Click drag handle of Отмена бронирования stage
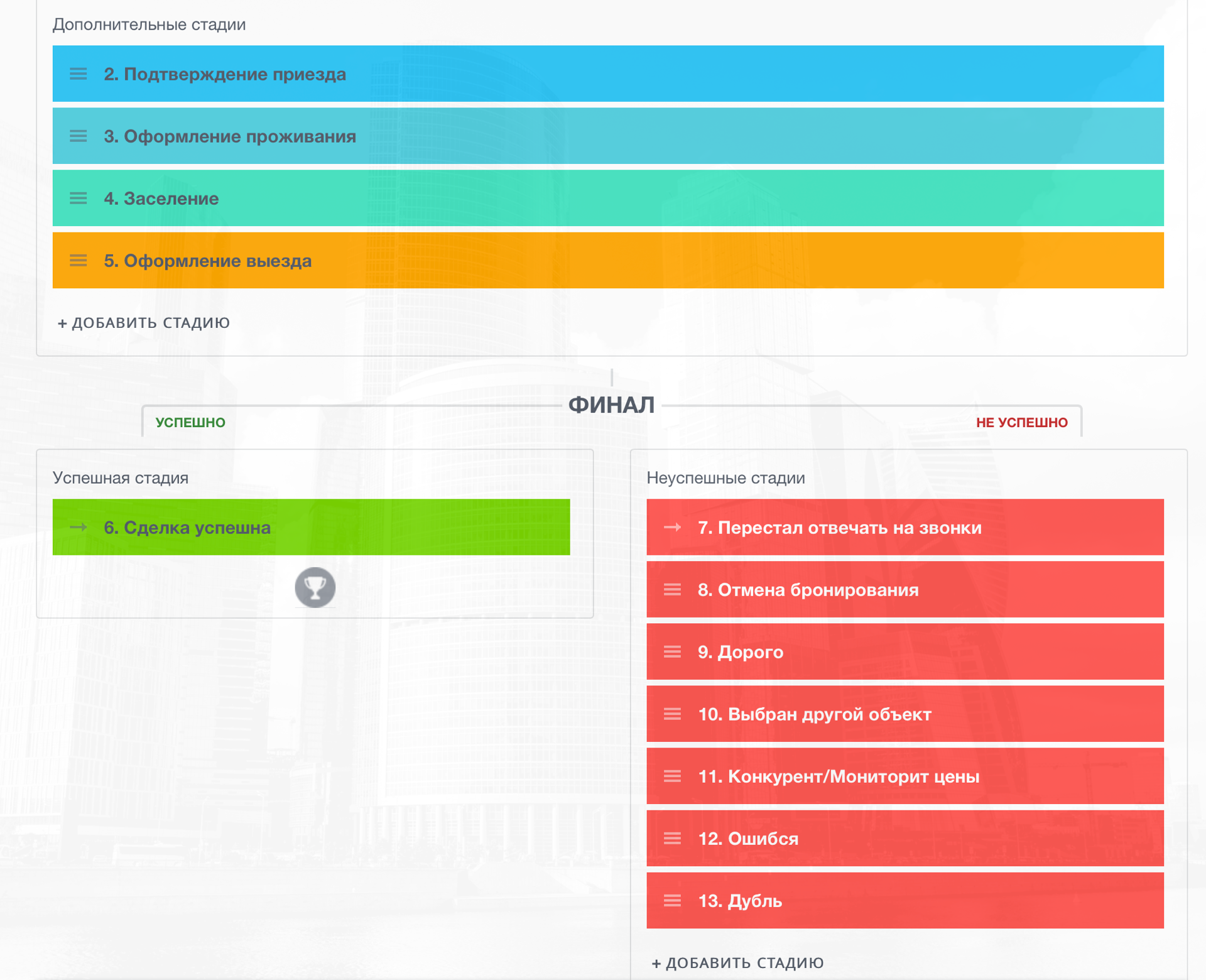The width and height of the screenshot is (1206, 980). tap(672, 589)
